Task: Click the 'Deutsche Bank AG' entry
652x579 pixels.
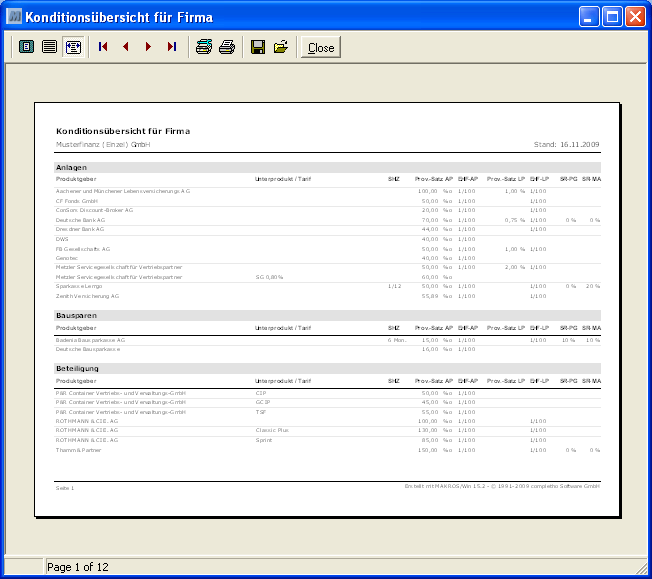Action: pyautogui.click(x=80, y=220)
